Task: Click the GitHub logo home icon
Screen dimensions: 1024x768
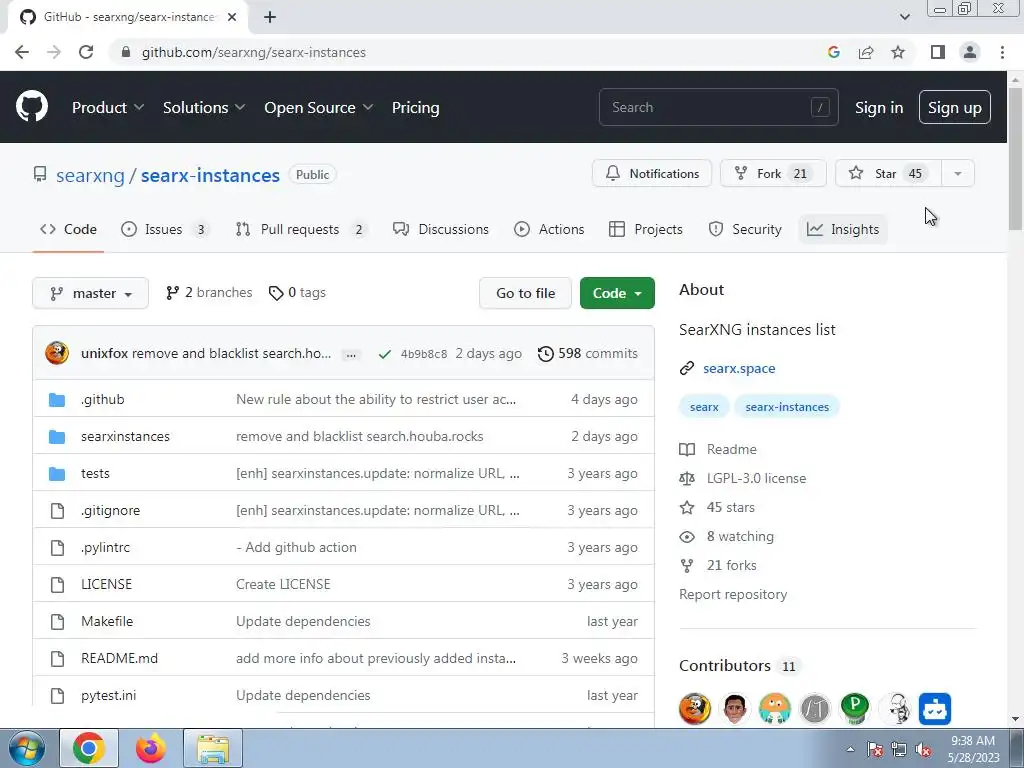Action: pyautogui.click(x=32, y=107)
